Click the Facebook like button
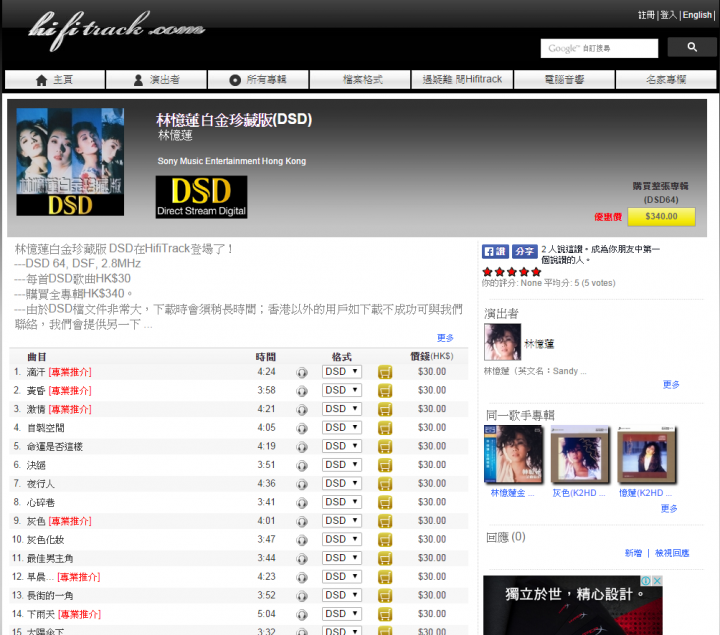Image resolution: width=720 pixels, height=635 pixels. [495, 251]
